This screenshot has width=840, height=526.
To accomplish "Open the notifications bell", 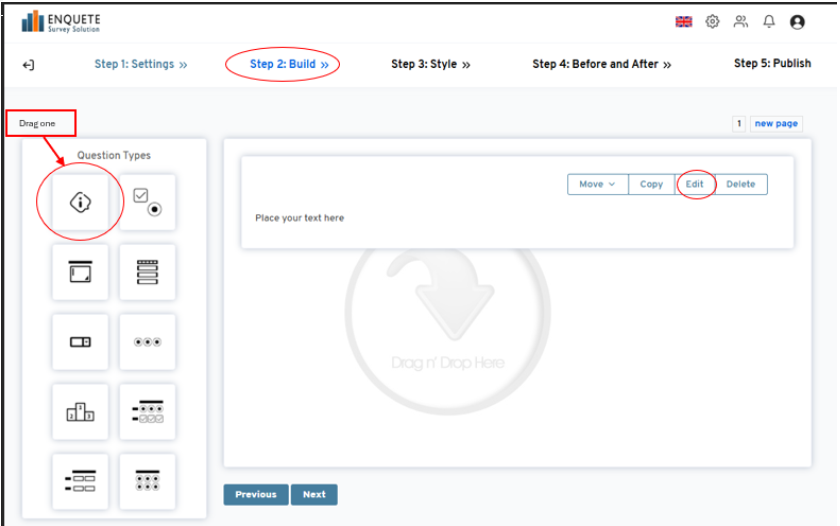I will [x=769, y=21].
